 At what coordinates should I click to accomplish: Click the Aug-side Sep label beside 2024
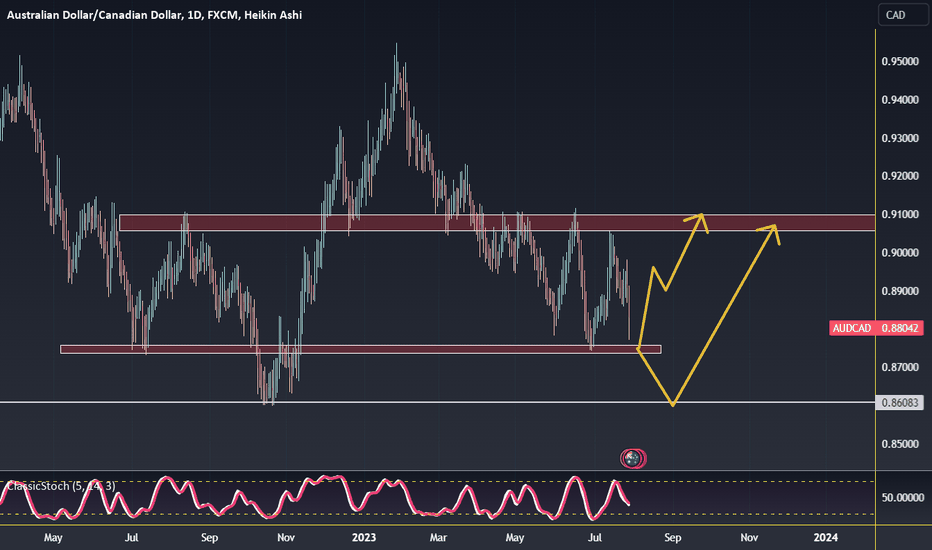point(672,538)
